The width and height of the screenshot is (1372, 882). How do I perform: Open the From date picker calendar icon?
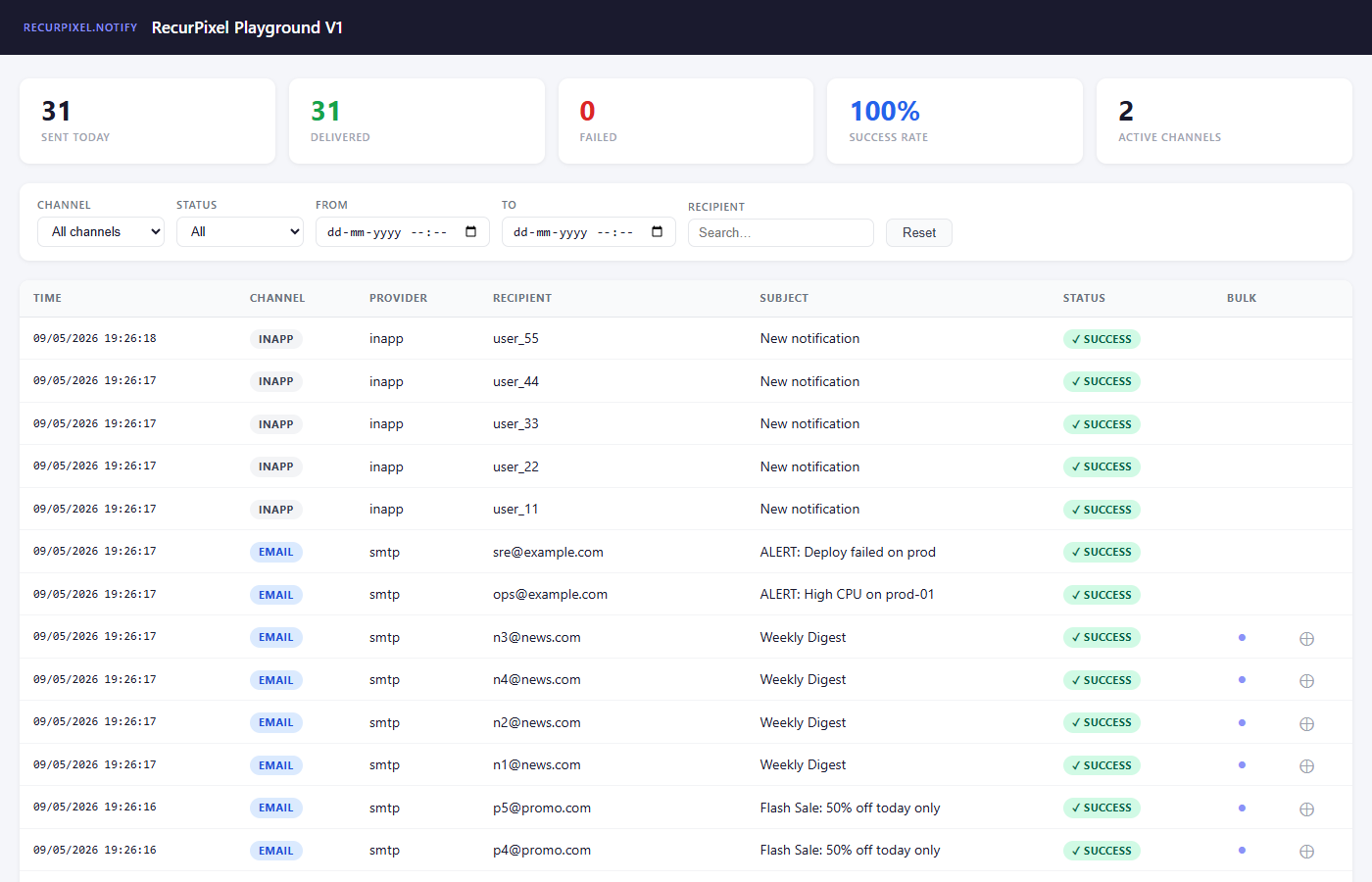[470, 232]
